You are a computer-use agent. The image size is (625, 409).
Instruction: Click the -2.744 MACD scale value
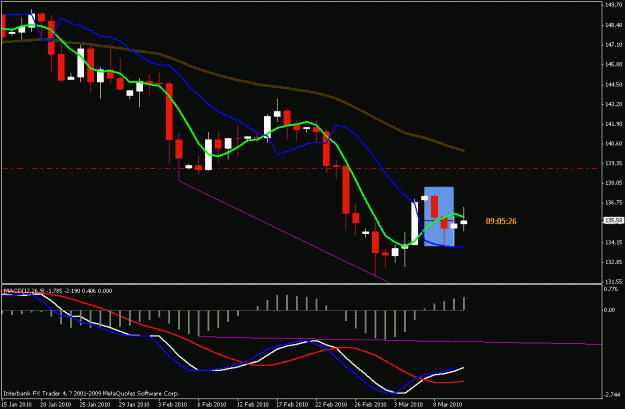pyautogui.click(x=612, y=394)
